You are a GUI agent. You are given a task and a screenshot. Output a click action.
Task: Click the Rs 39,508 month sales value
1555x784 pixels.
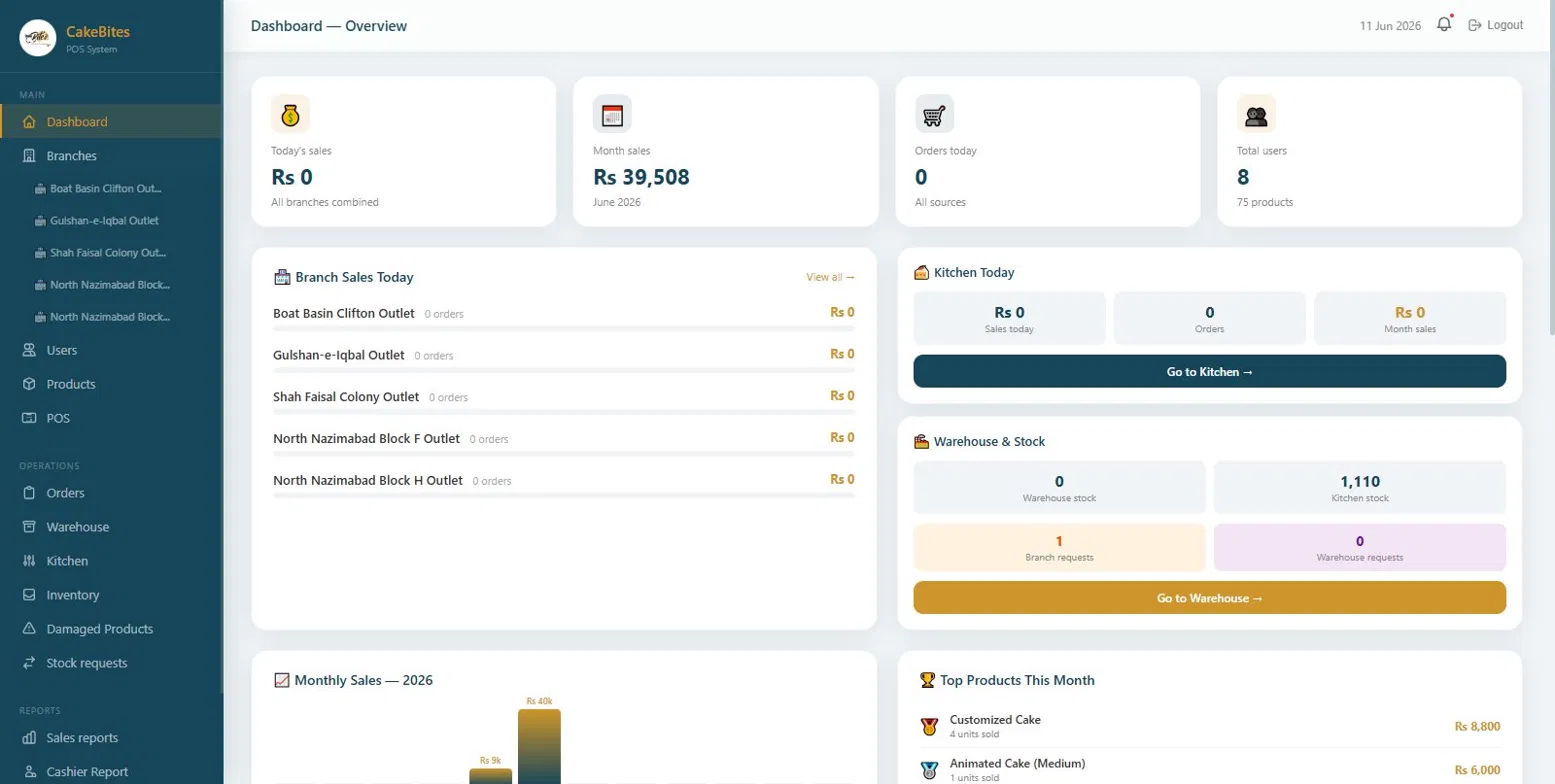coord(641,177)
